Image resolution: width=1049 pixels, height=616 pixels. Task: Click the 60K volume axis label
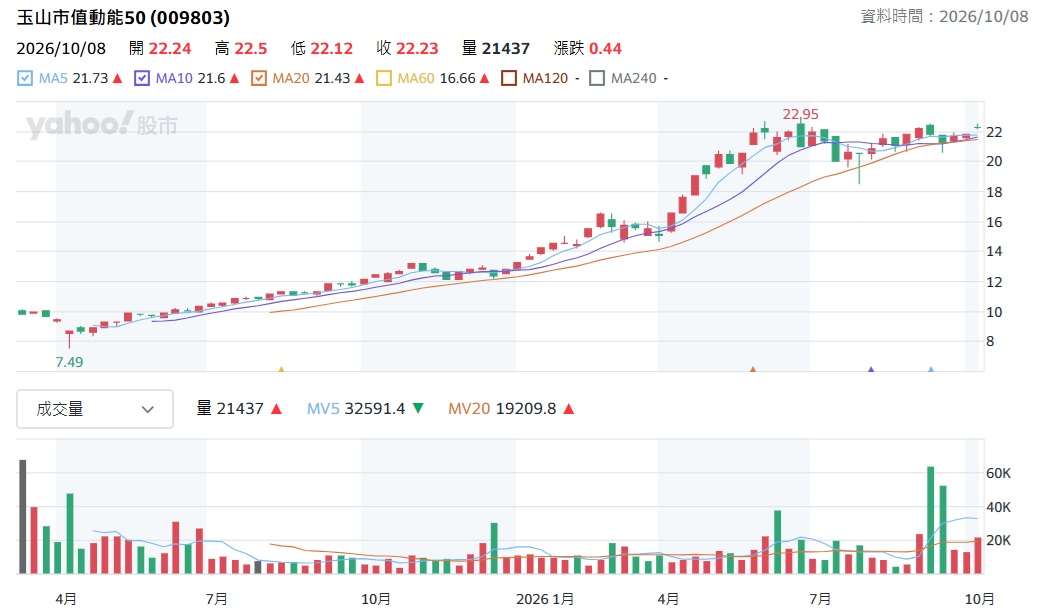click(x=998, y=474)
